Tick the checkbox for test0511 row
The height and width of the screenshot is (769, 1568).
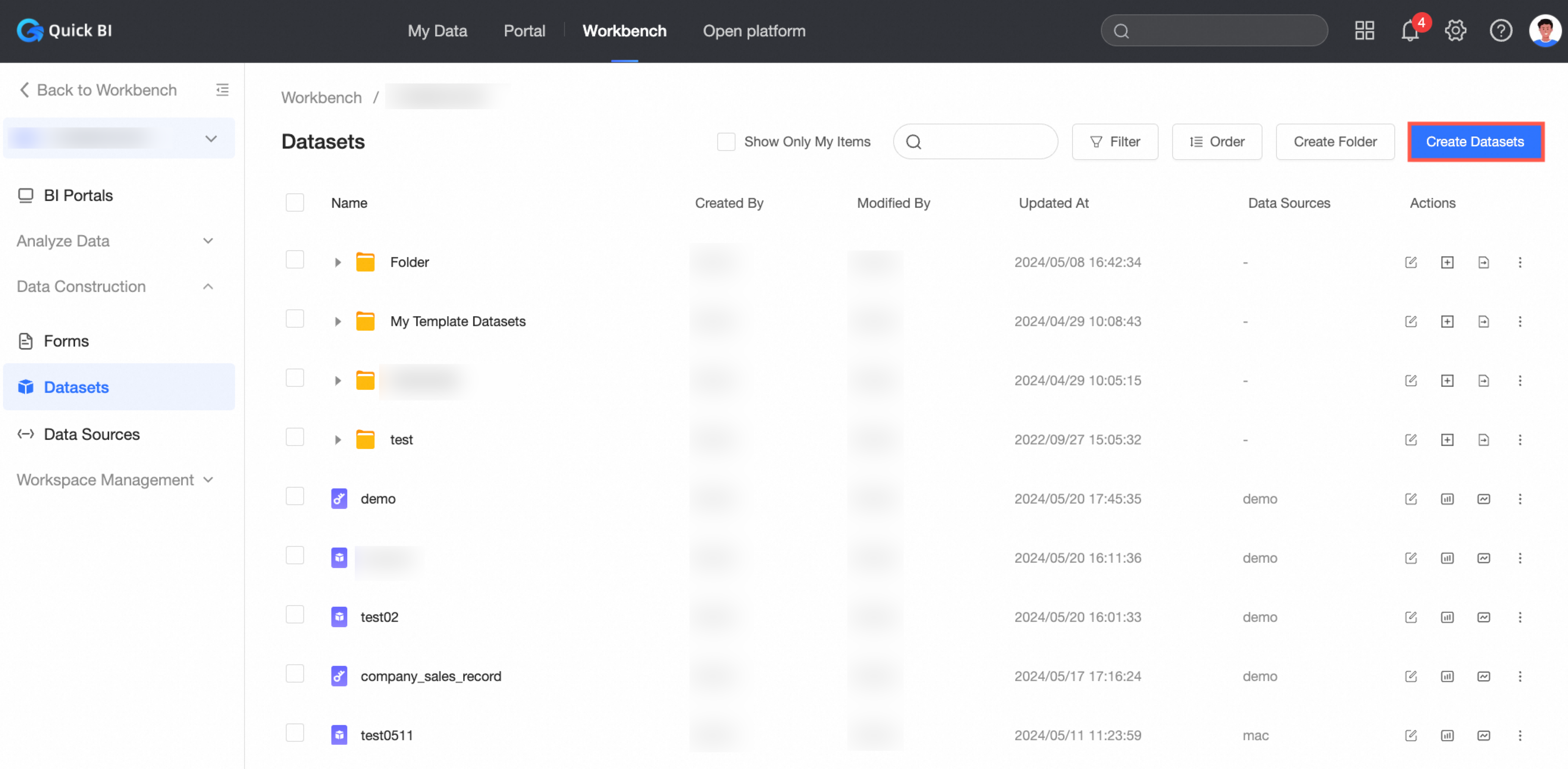click(295, 733)
